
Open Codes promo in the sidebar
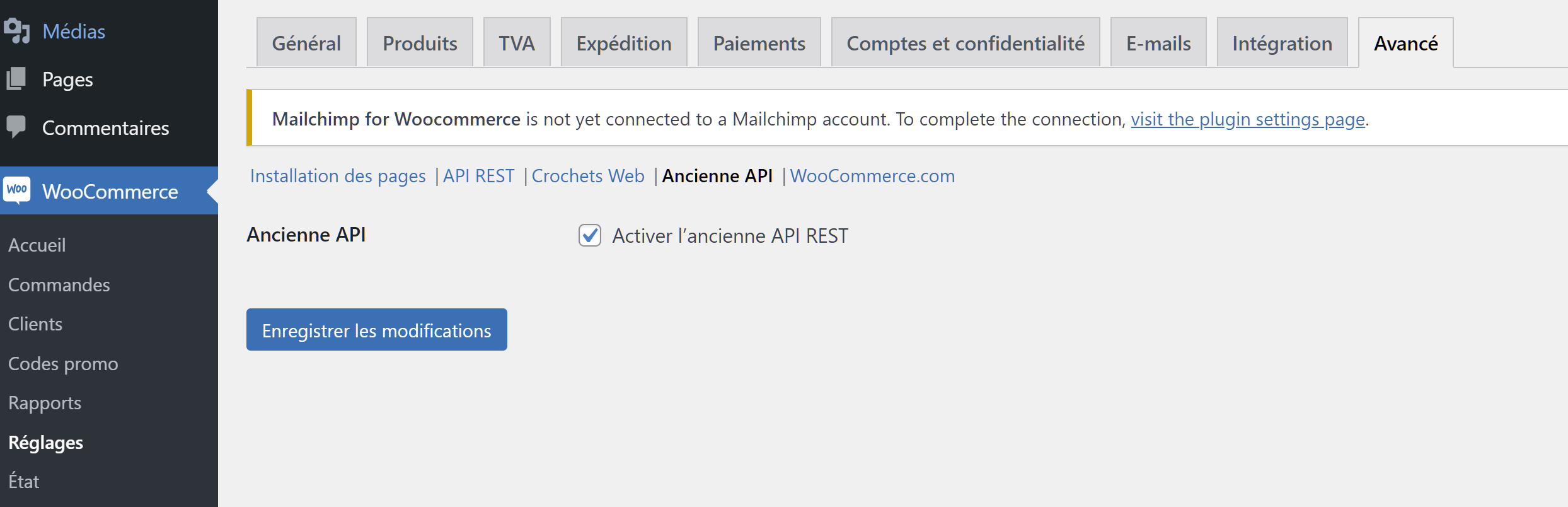pos(63,363)
